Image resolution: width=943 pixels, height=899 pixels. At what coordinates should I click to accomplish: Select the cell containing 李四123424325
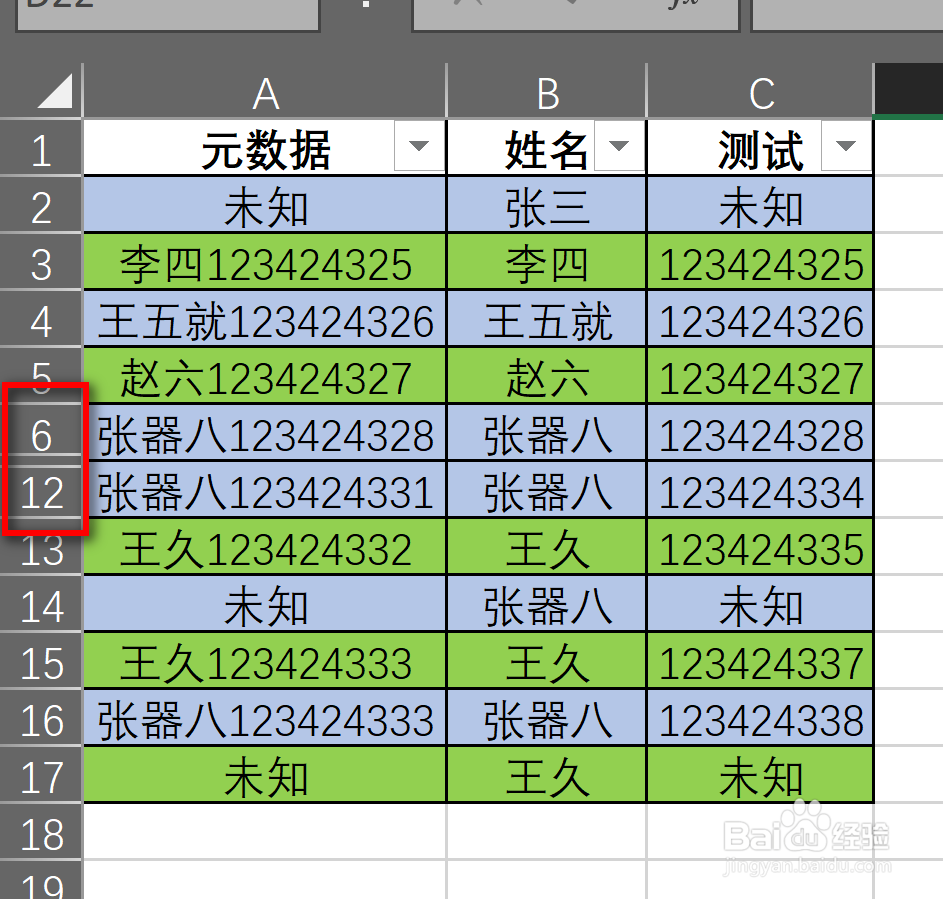coord(265,262)
